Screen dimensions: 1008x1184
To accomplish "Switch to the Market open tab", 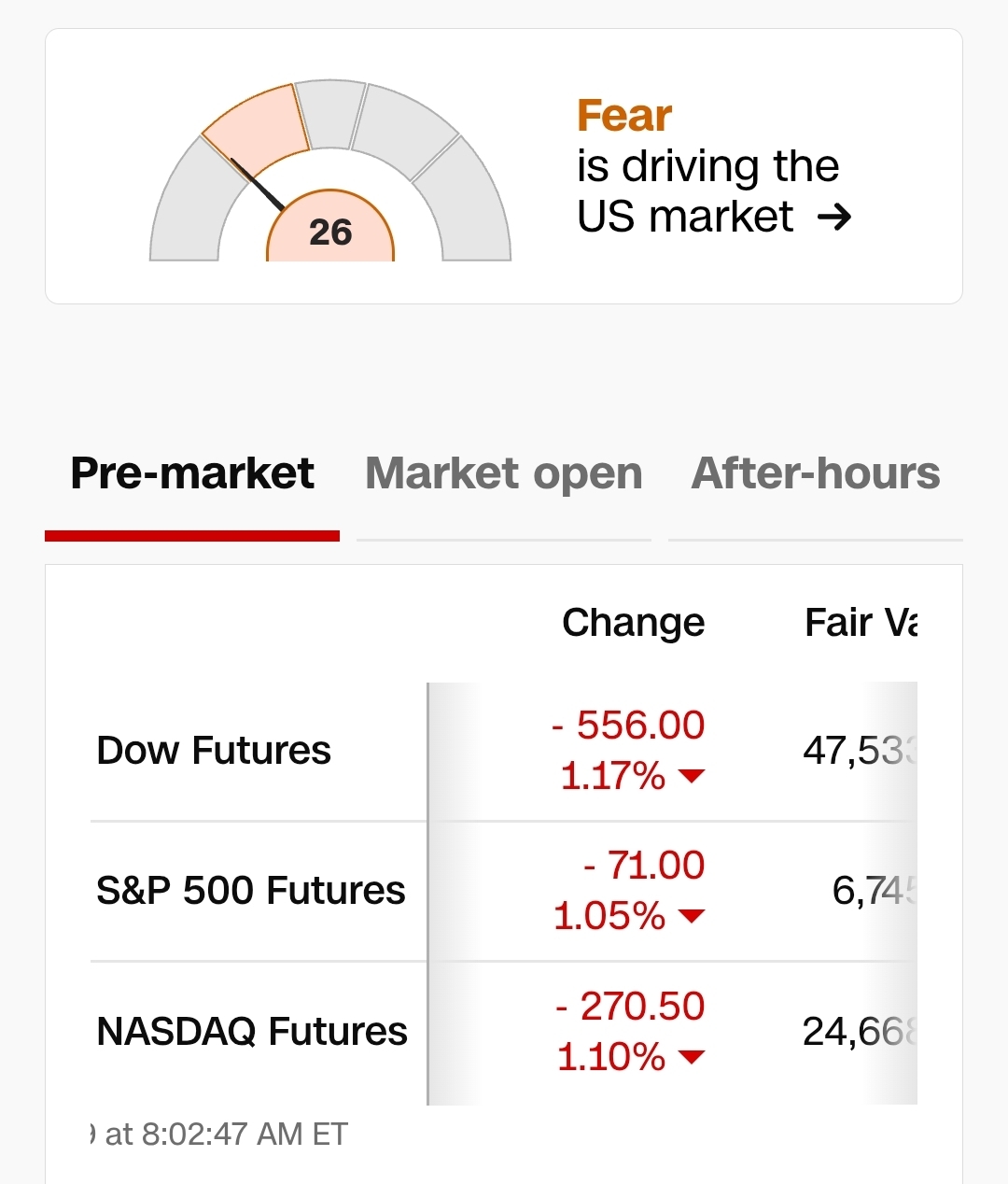I will pos(504,473).
